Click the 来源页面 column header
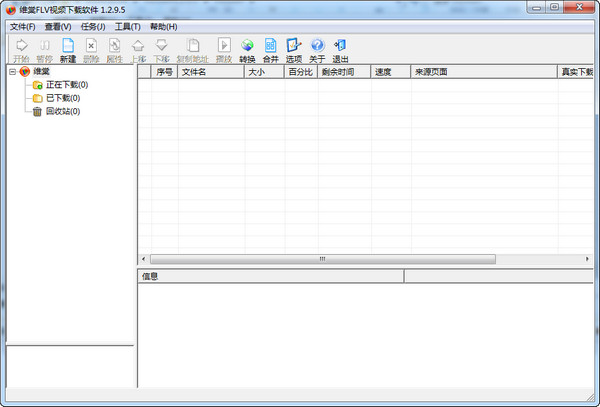This screenshot has height=407, width=600. (484, 72)
